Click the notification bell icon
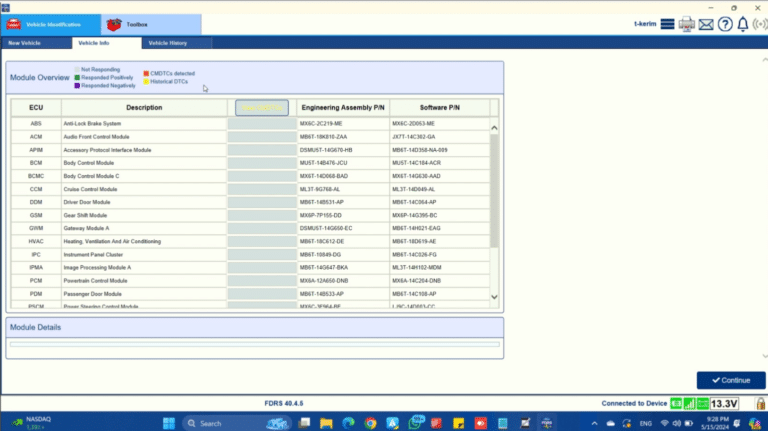This screenshot has height=431, width=768. [x=742, y=24]
